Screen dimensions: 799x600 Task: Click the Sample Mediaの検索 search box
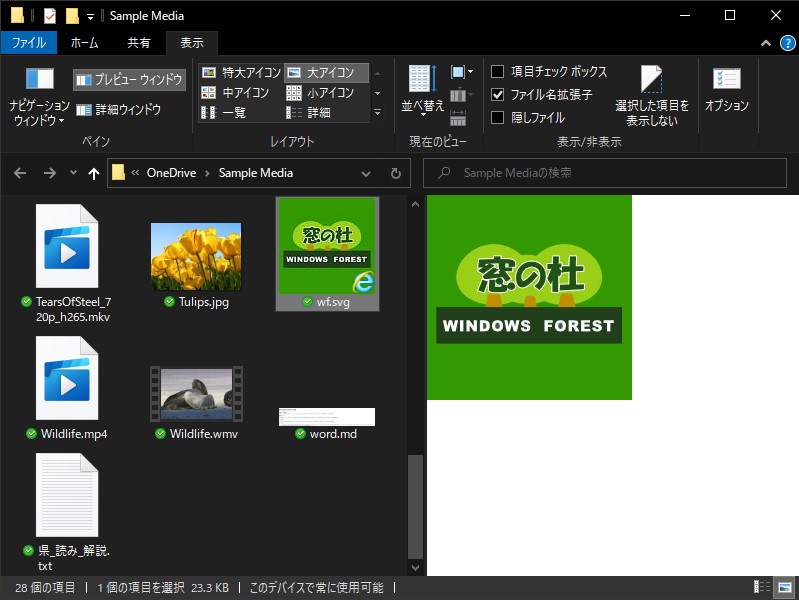(x=605, y=173)
